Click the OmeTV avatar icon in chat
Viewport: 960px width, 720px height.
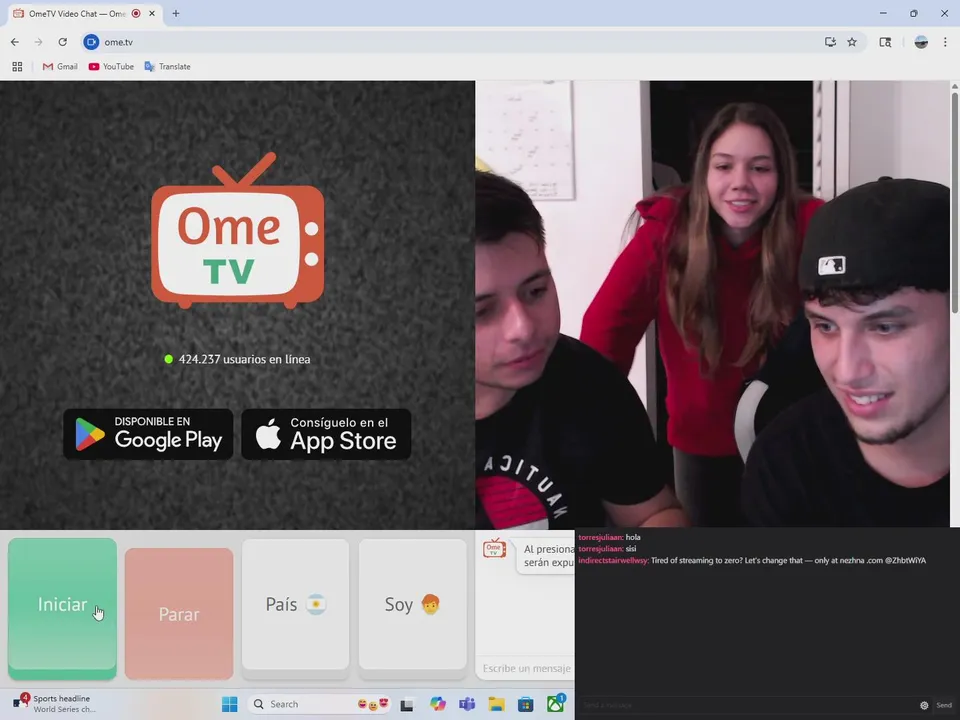click(494, 548)
